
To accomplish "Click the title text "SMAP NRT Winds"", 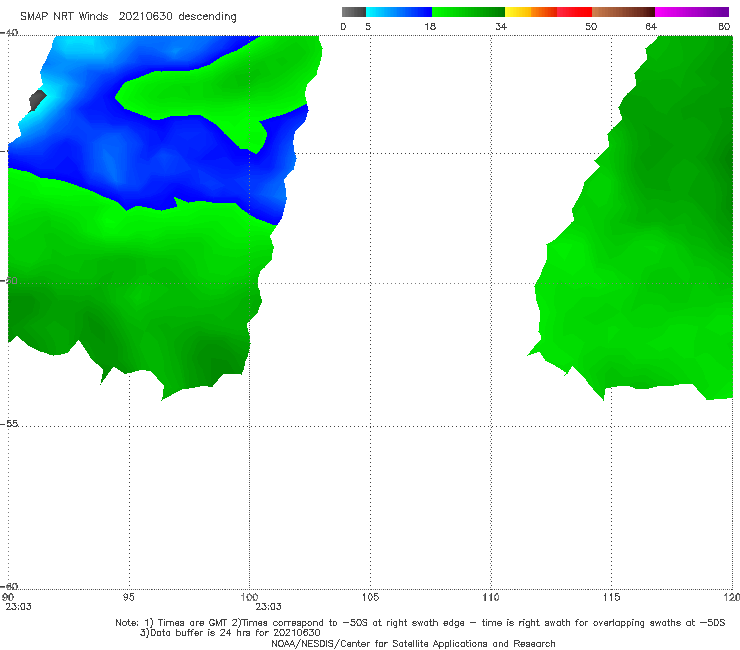I will (x=64, y=16).
